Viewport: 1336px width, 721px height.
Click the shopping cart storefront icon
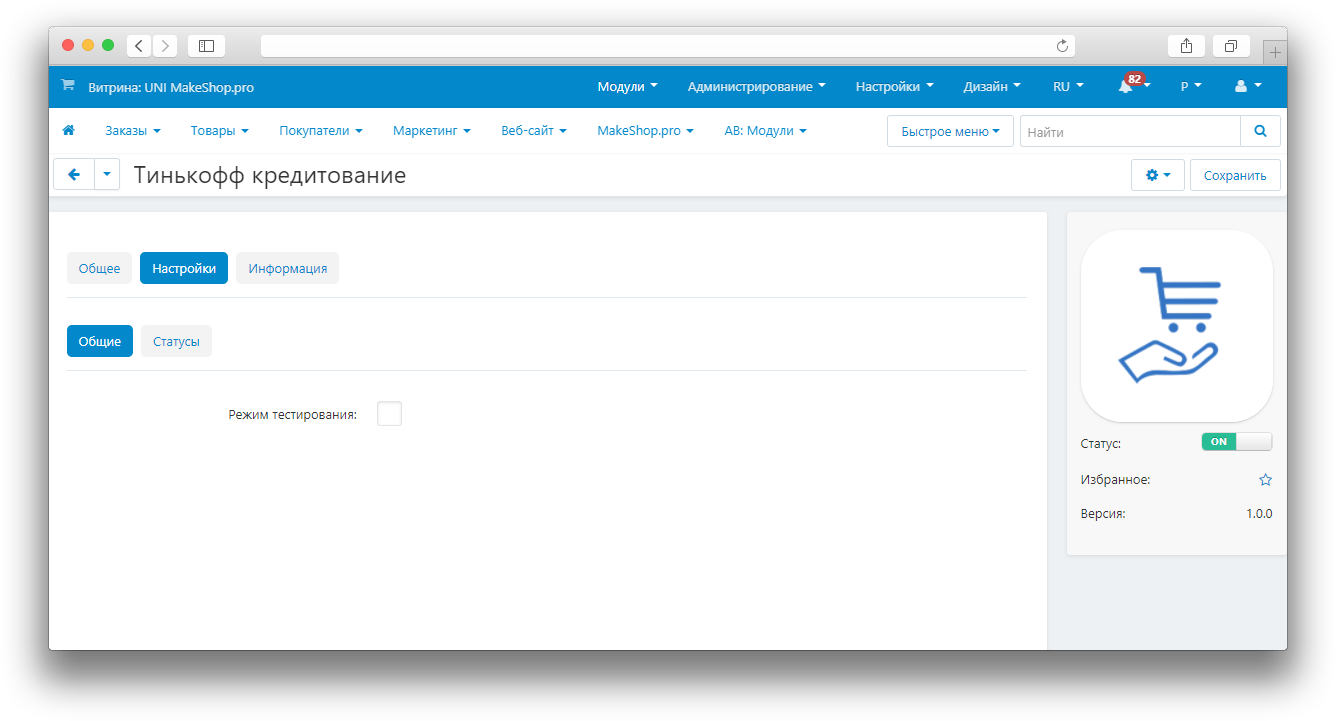(x=68, y=87)
